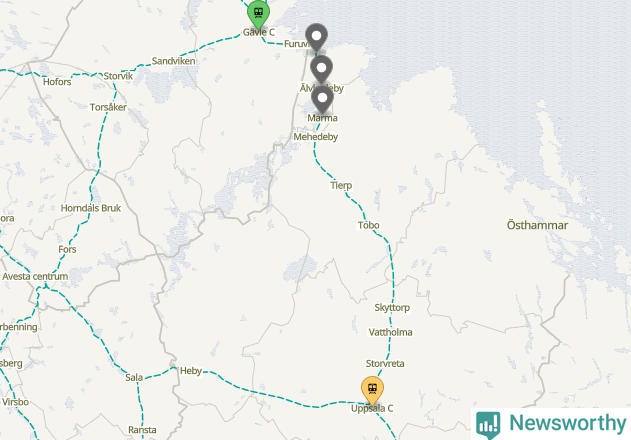The width and height of the screenshot is (631, 440).
Task: Click the Östhammar town label
Action: (537, 225)
